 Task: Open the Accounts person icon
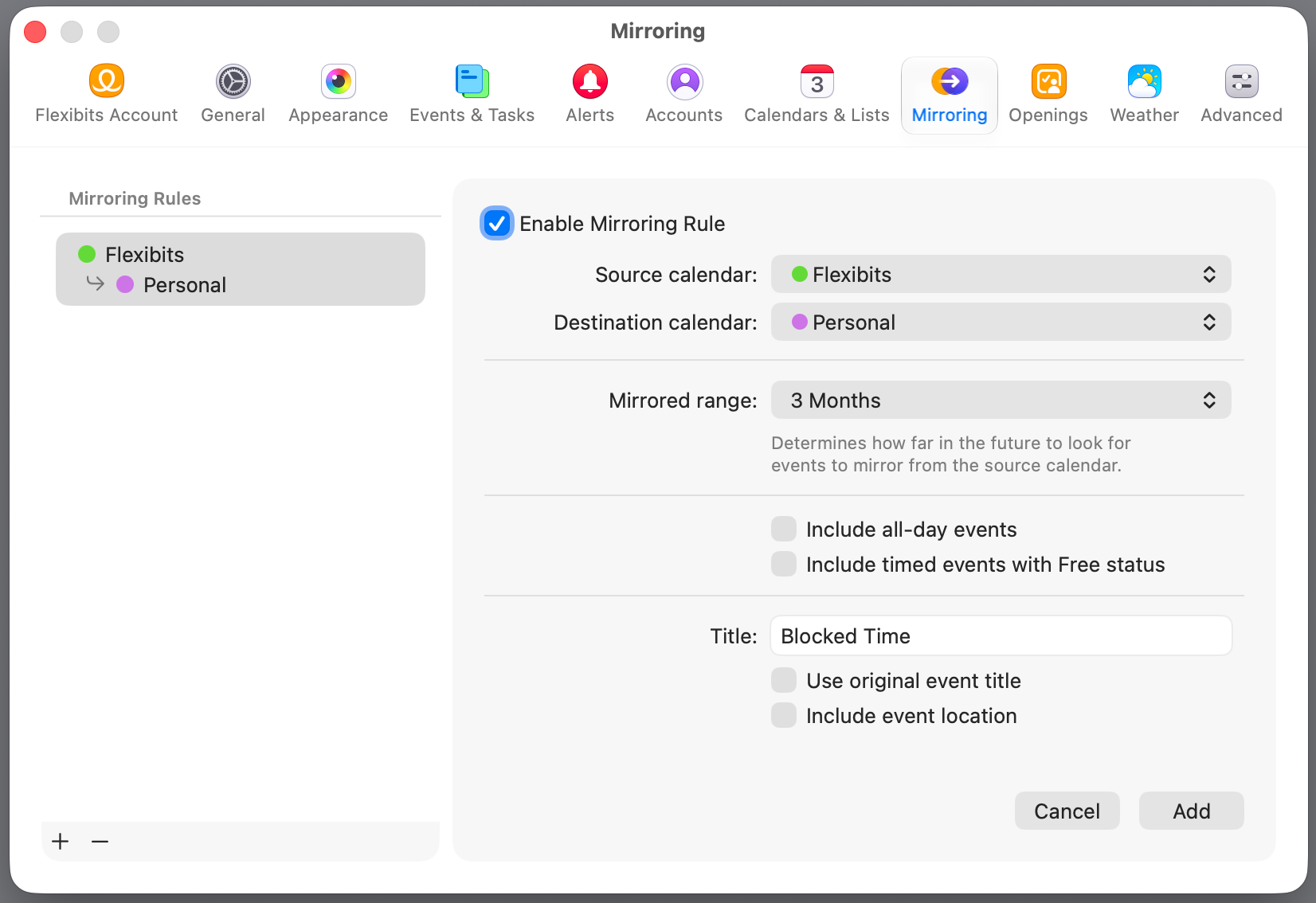[x=685, y=81]
